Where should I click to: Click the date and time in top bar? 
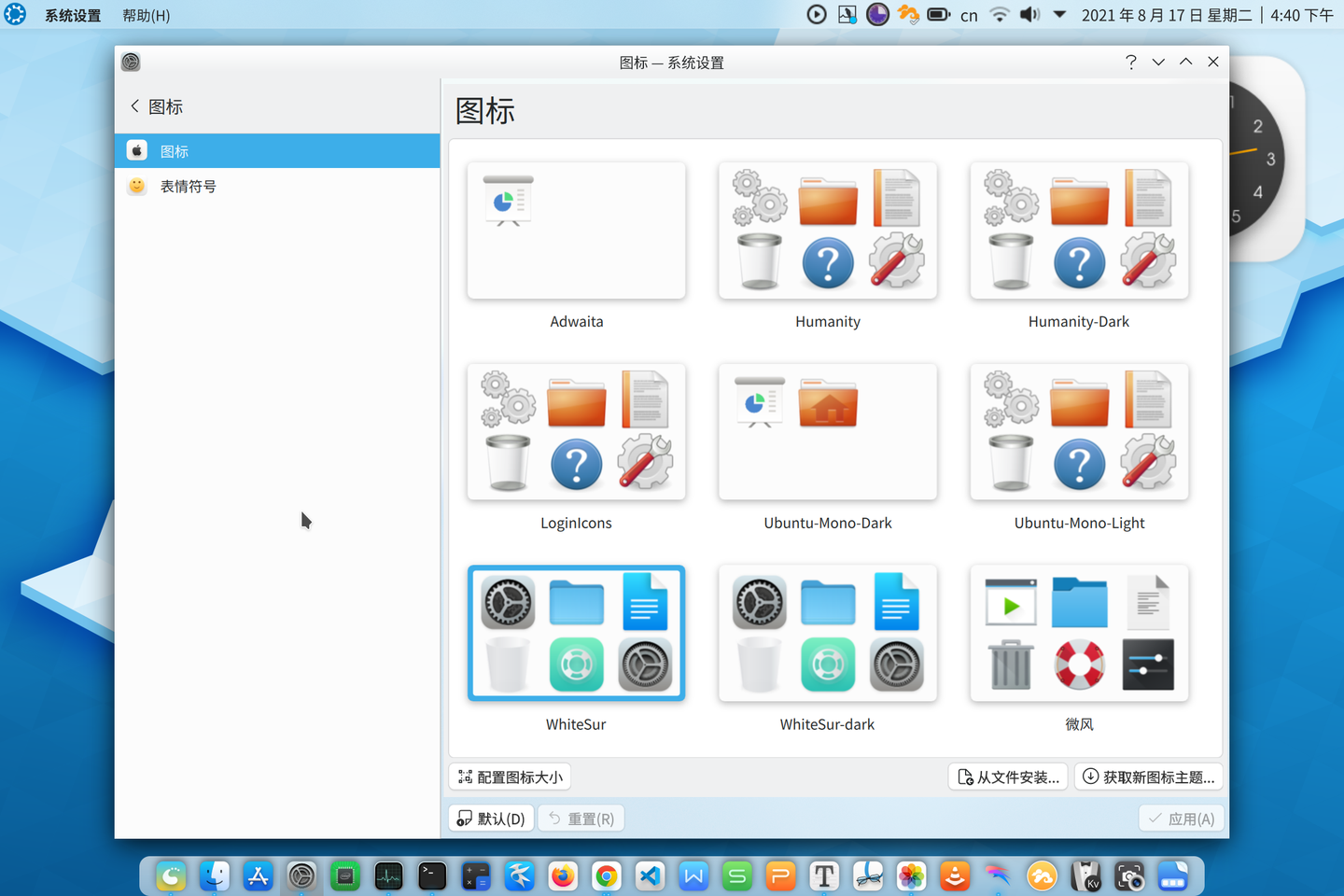1208,15
